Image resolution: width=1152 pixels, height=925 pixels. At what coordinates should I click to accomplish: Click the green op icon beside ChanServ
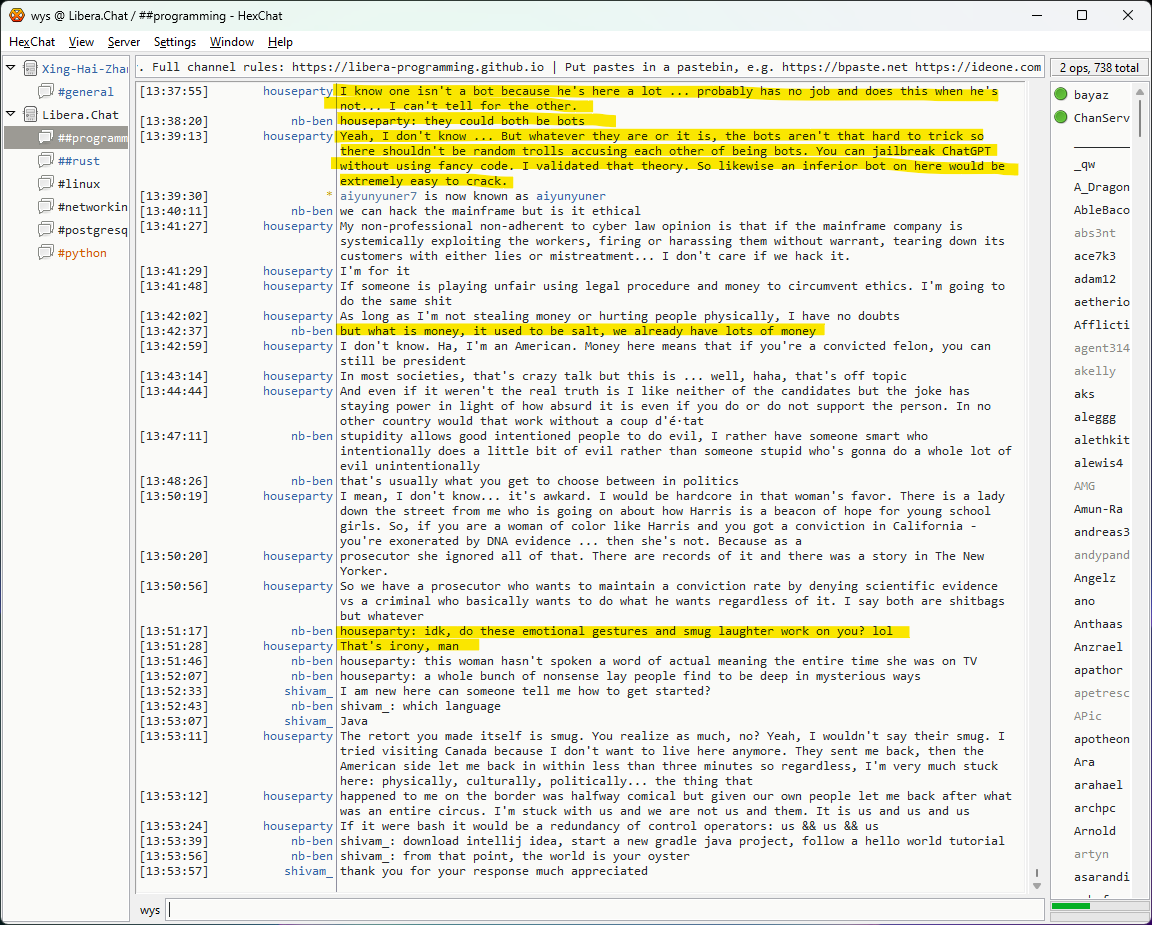pos(1061,117)
